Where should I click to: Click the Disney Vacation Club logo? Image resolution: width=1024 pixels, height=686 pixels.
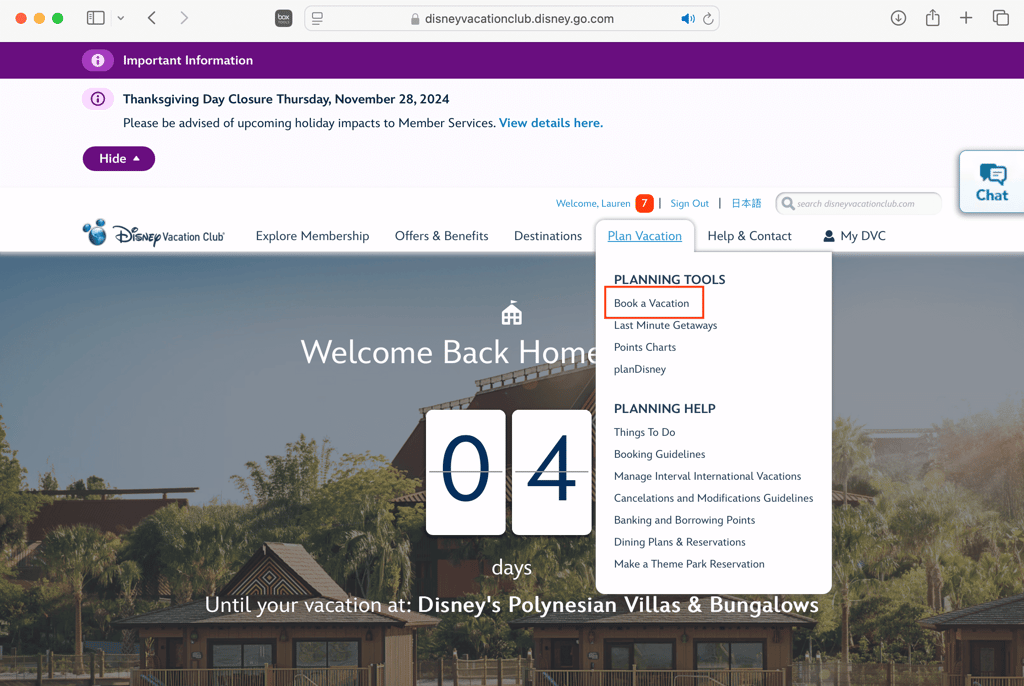(x=153, y=233)
